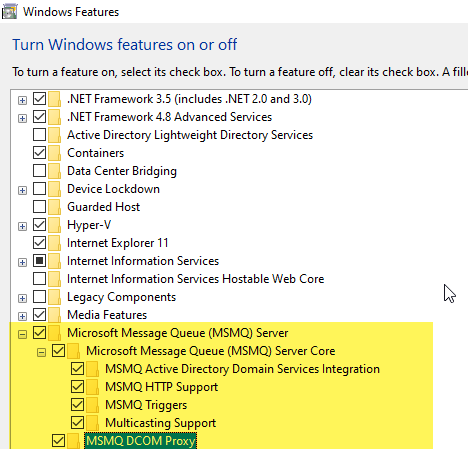Uncheck the Containers feature checkbox
This screenshot has width=468, height=449.
click(39, 153)
